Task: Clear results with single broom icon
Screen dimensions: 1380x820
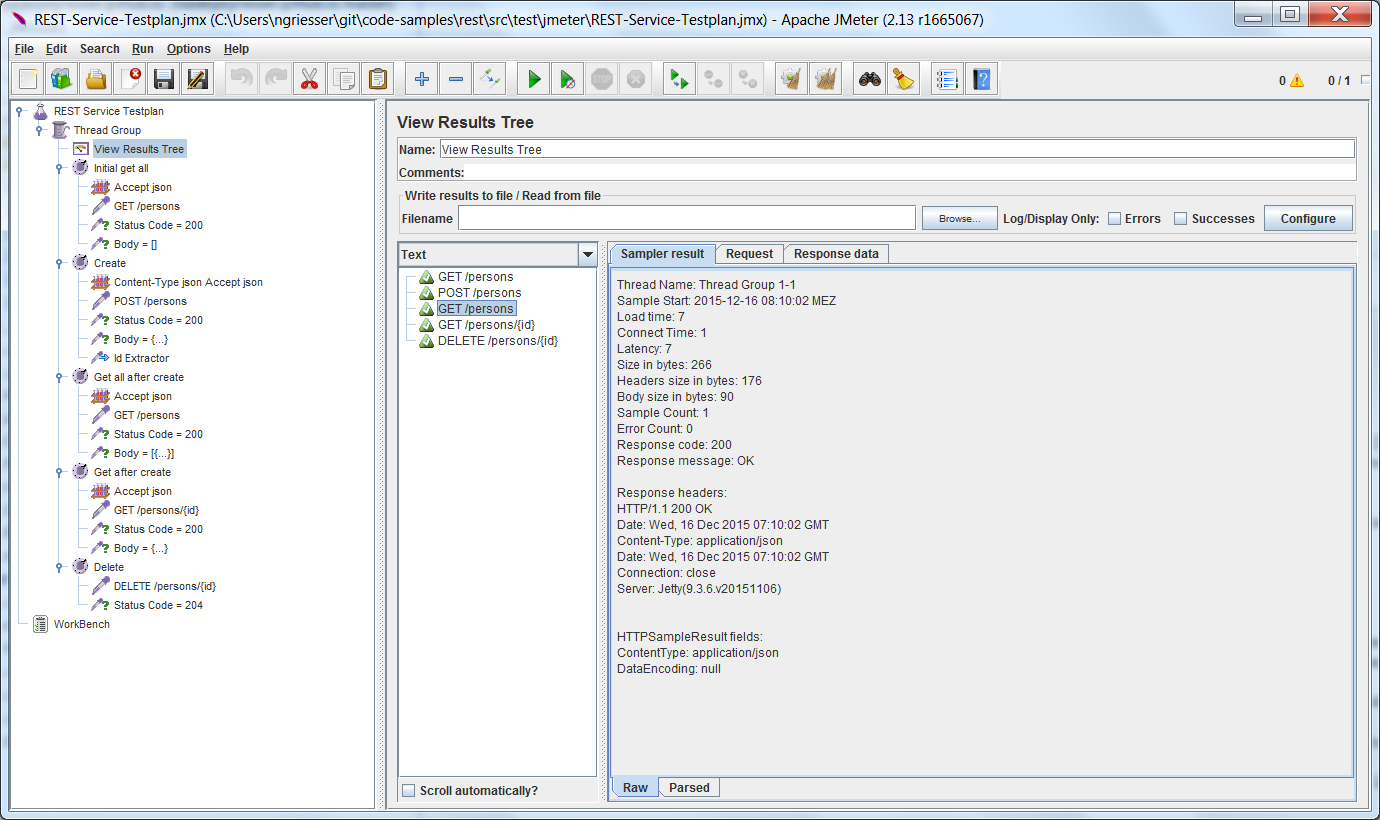Action: [792, 79]
